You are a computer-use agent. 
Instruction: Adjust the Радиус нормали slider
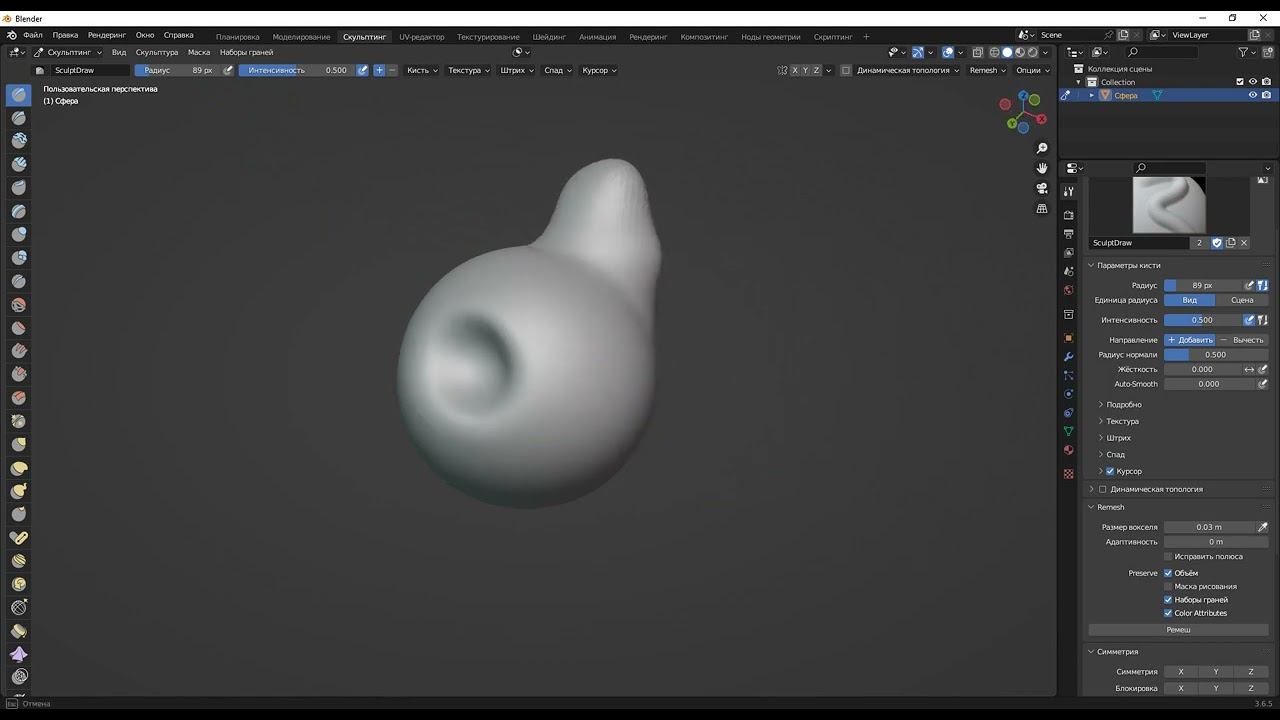(1216, 355)
